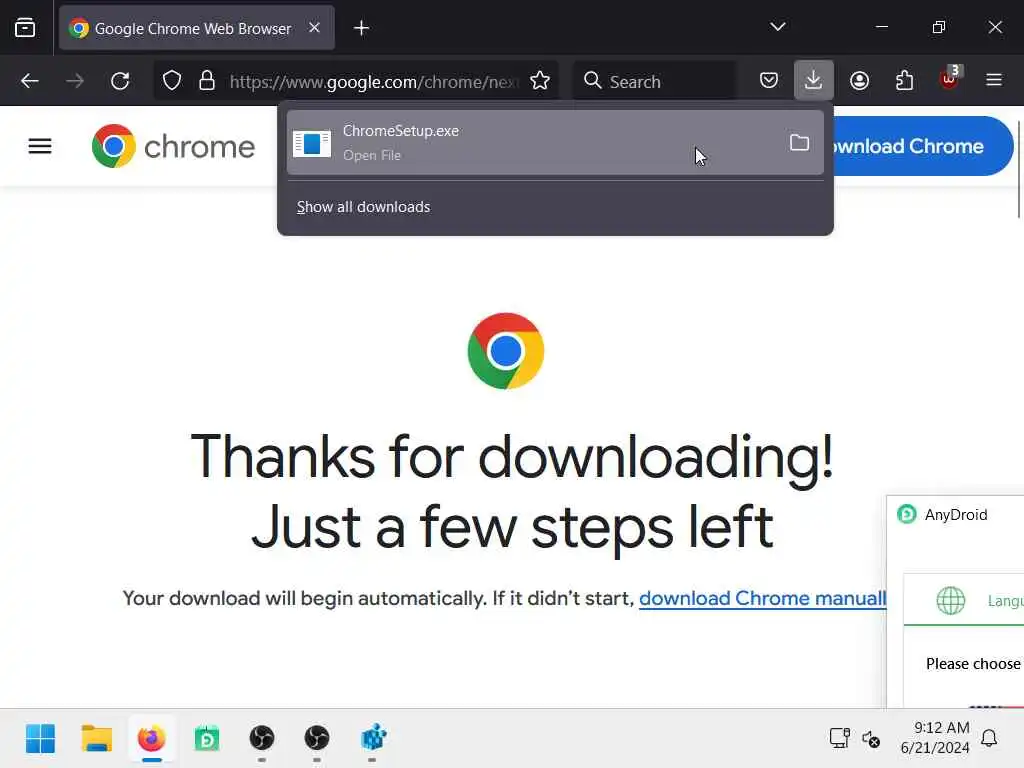The image size is (1024, 768).
Task: Open the notifications bell
Action: 989,738
